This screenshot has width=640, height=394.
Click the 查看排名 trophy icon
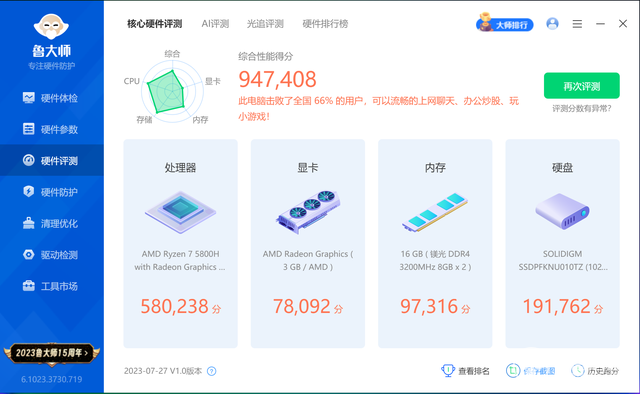448,370
